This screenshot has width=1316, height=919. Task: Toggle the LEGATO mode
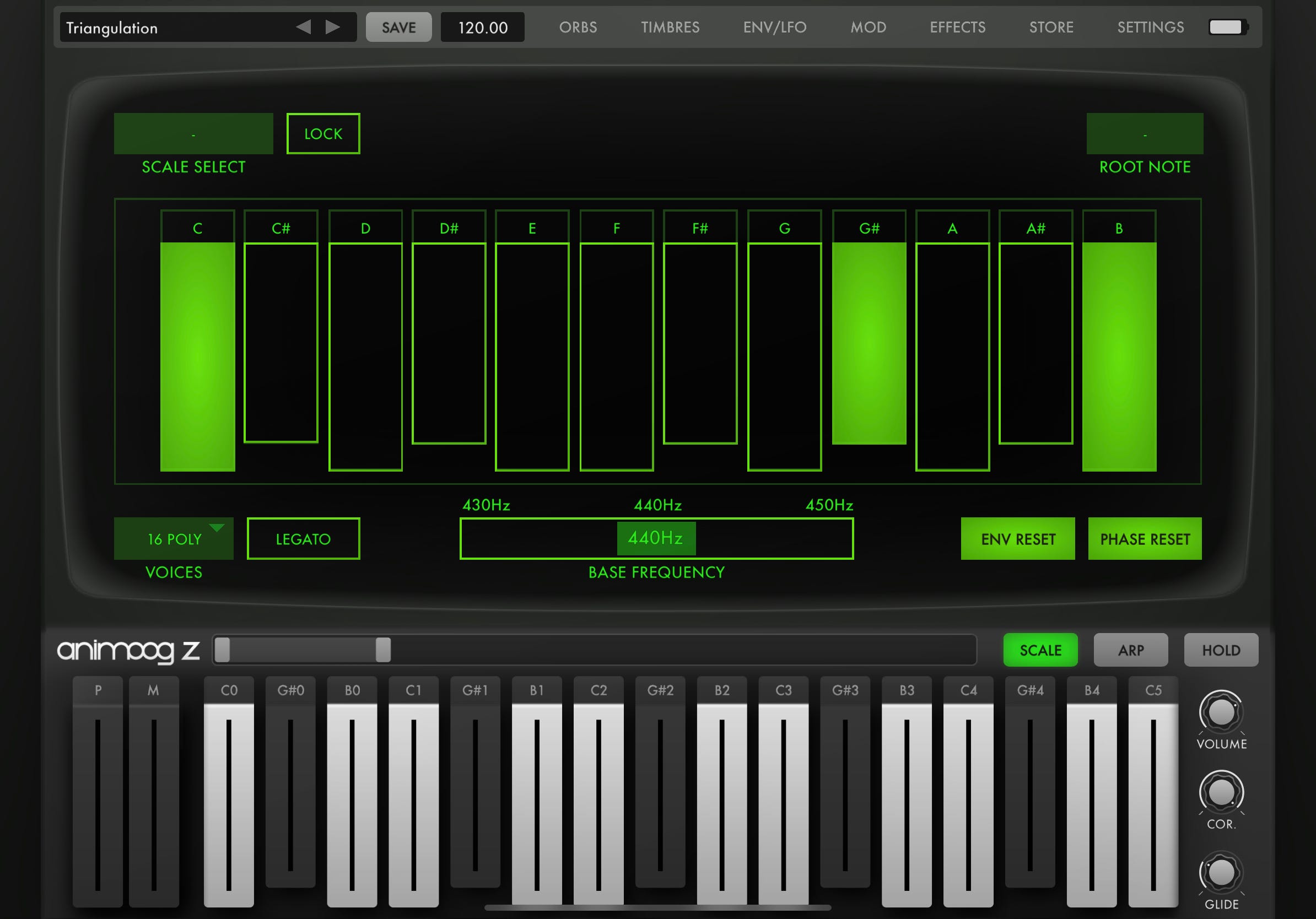tap(303, 539)
